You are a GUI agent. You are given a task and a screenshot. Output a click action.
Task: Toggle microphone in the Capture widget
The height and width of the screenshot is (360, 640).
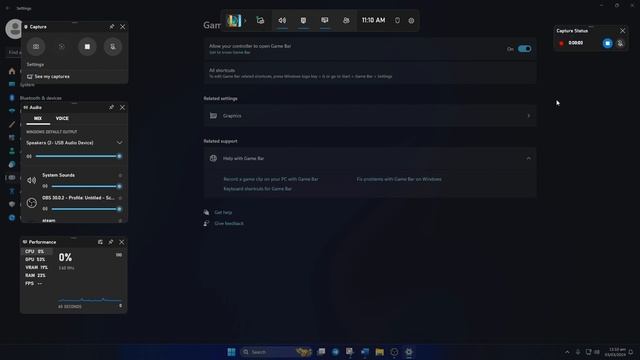click(x=113, y=47)
